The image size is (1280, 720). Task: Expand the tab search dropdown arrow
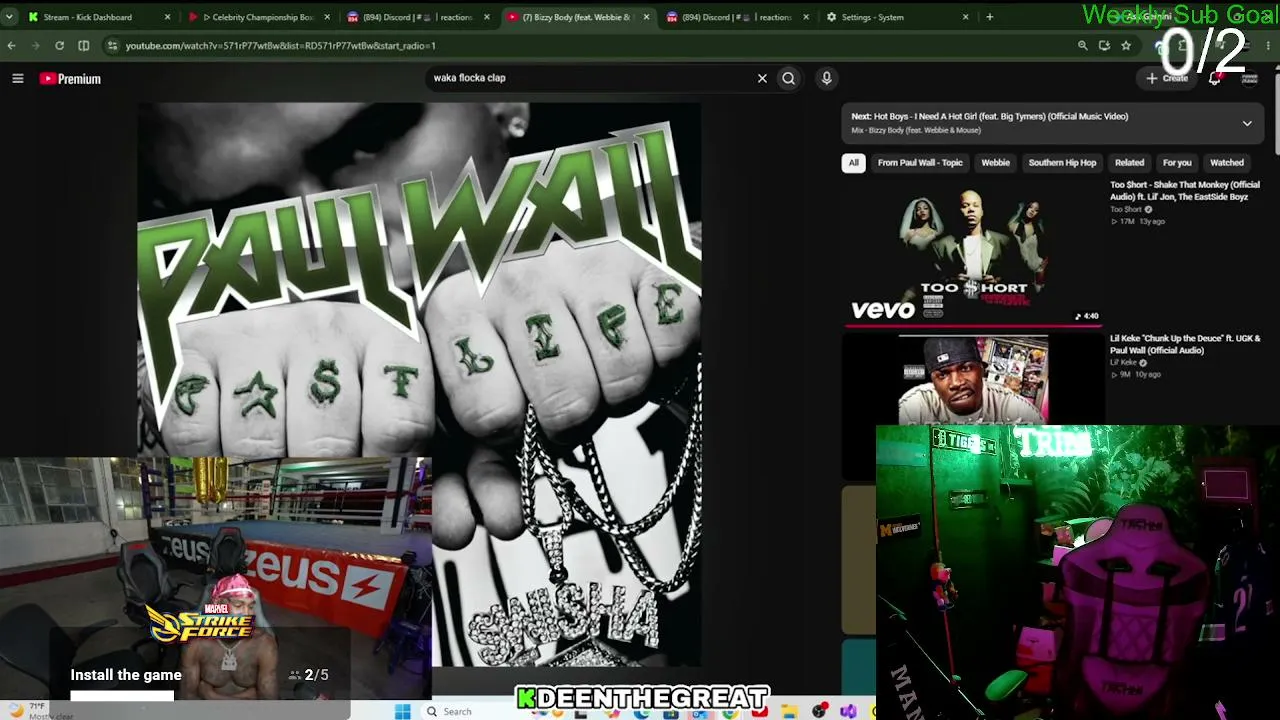pos(9,17)
